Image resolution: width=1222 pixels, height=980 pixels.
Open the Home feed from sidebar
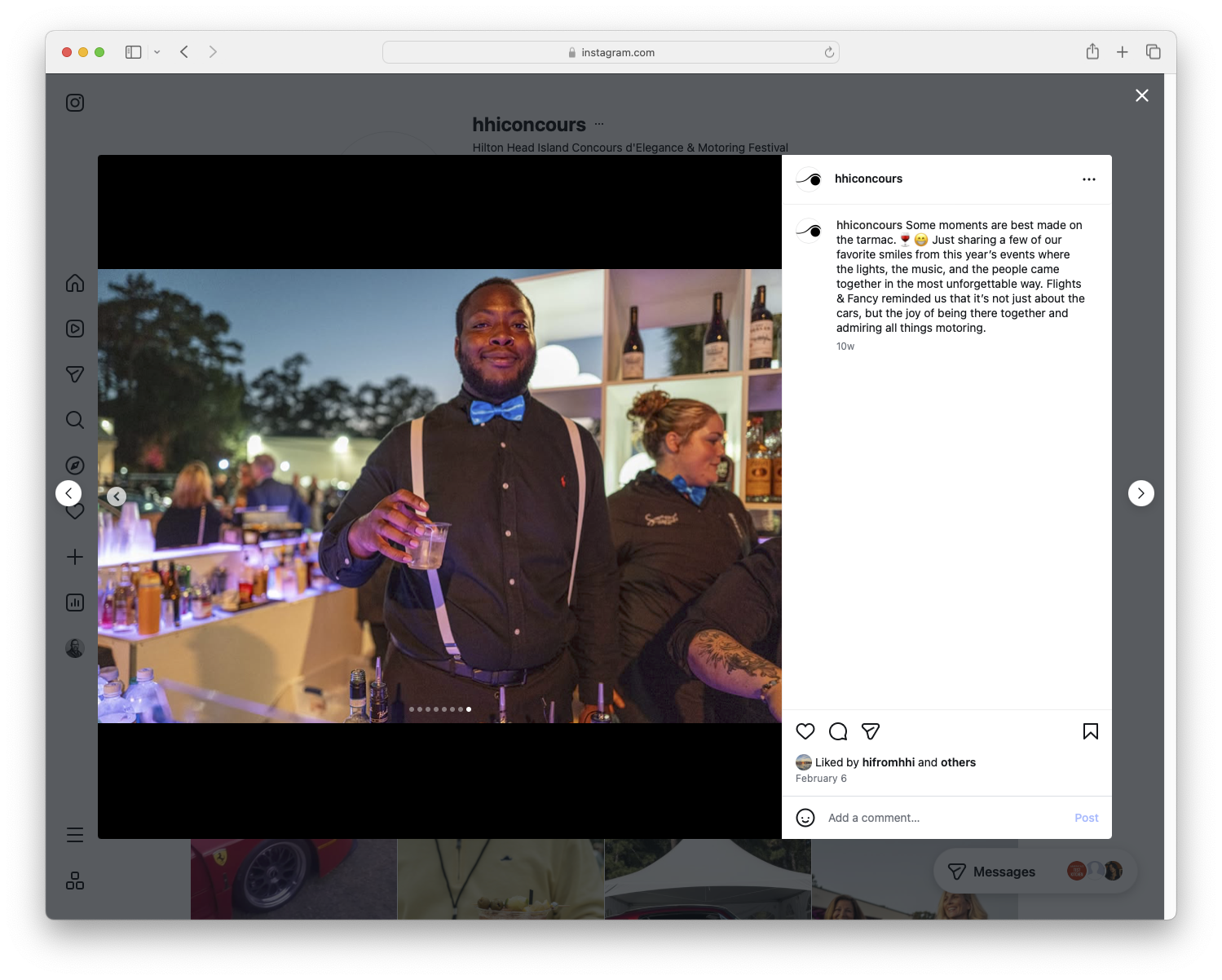(74, 283)
